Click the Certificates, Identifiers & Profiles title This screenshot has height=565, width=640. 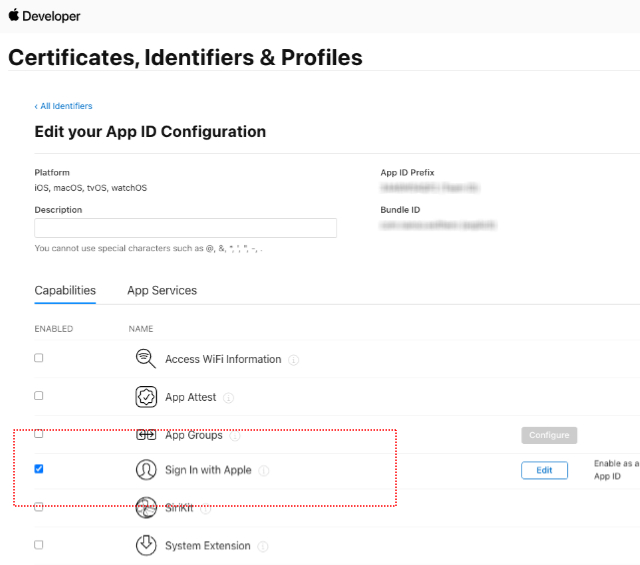[x=185, y=57]
